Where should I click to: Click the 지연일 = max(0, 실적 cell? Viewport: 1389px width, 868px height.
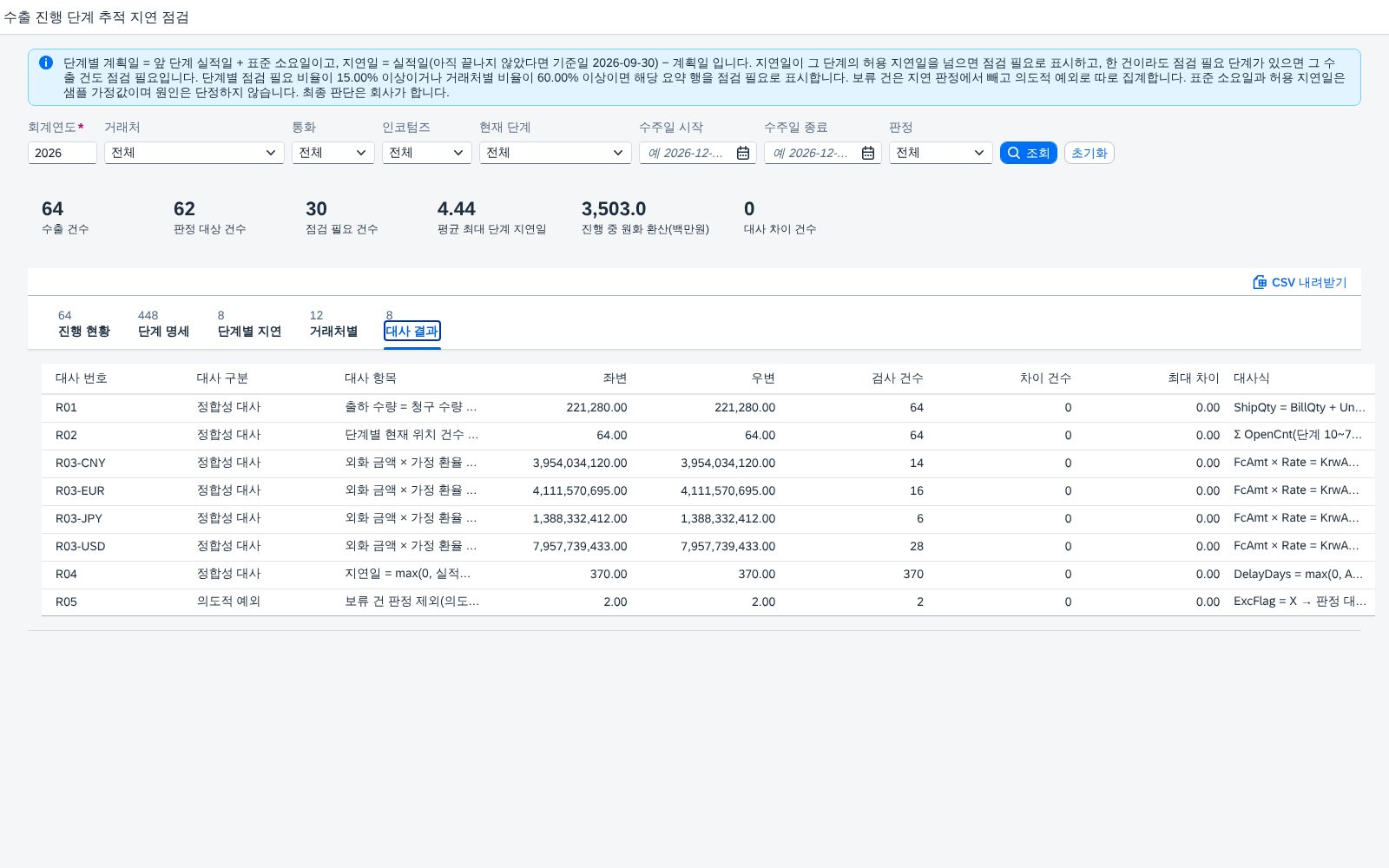[x=408, y=574]
